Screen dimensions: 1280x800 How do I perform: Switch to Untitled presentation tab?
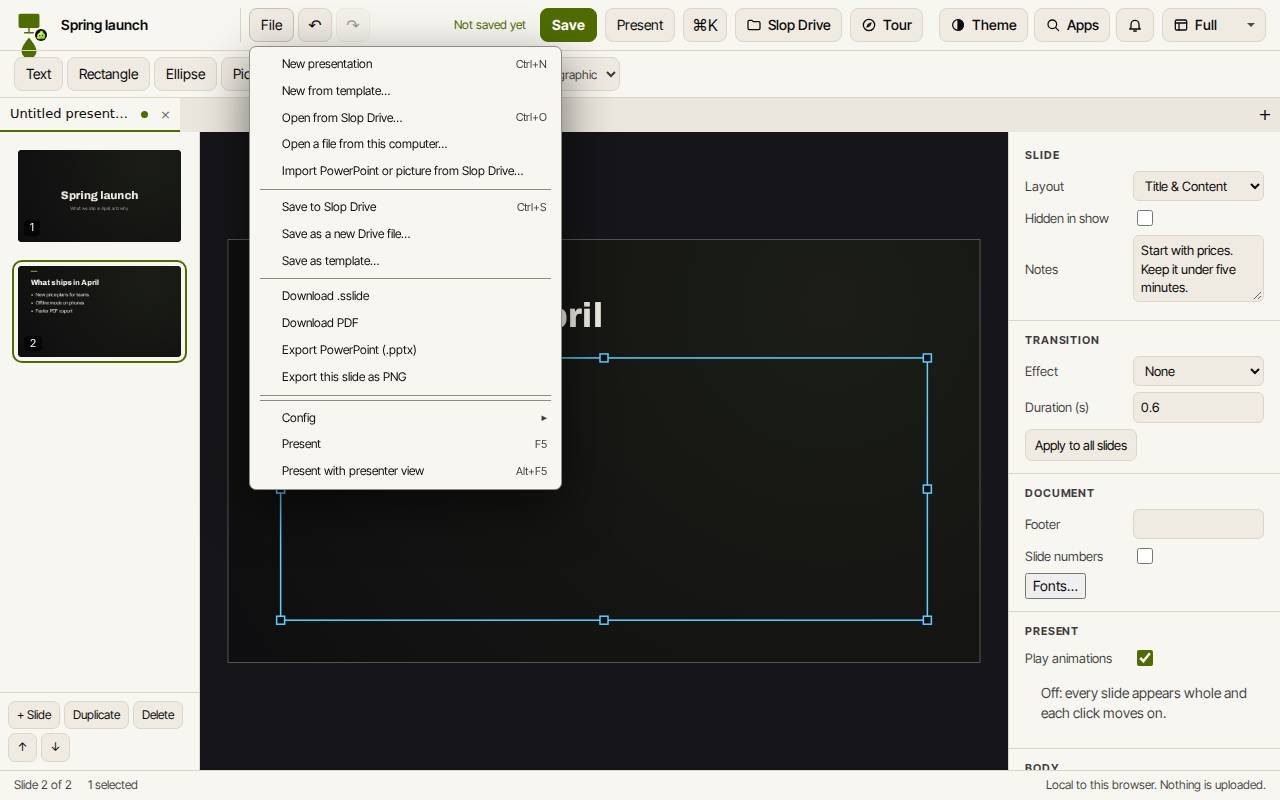tap(69, 114)
